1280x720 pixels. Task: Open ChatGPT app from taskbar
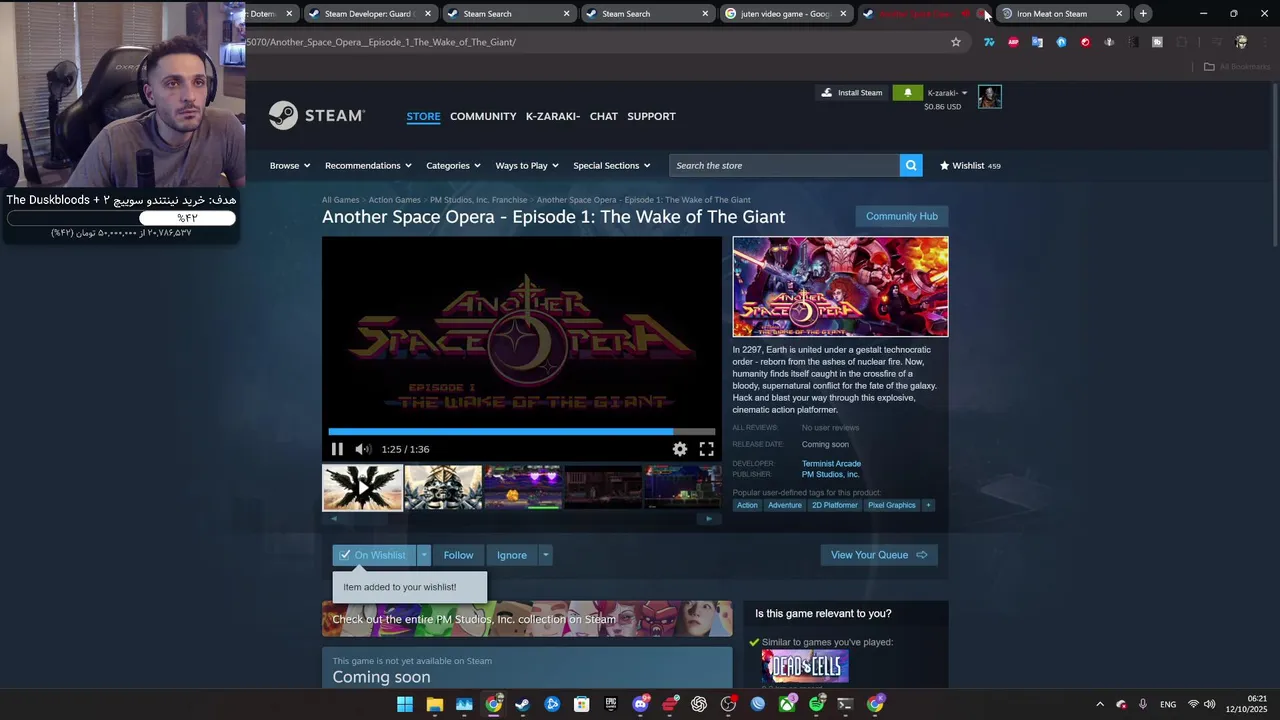[699, 704]
